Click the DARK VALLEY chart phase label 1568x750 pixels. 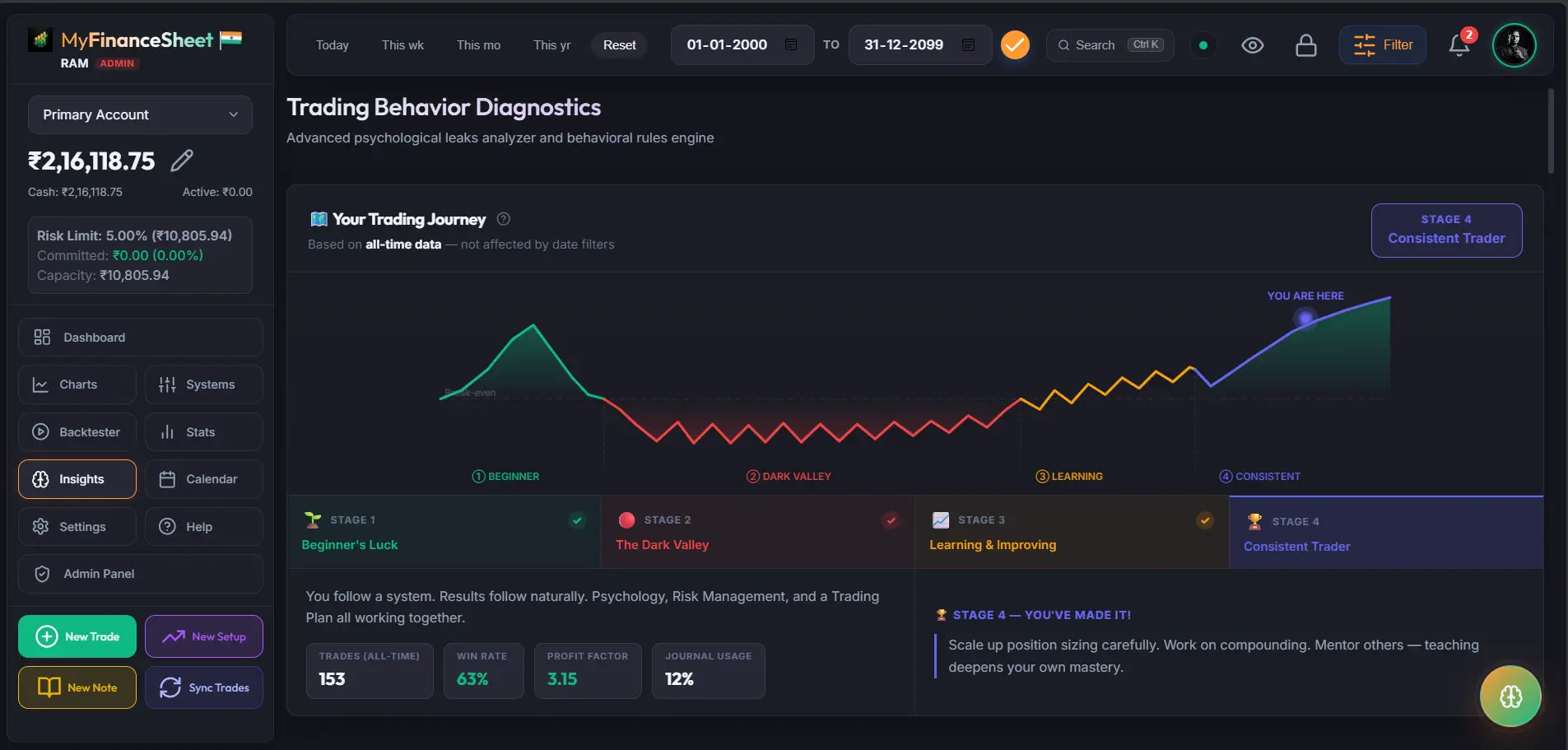[789, 477]
